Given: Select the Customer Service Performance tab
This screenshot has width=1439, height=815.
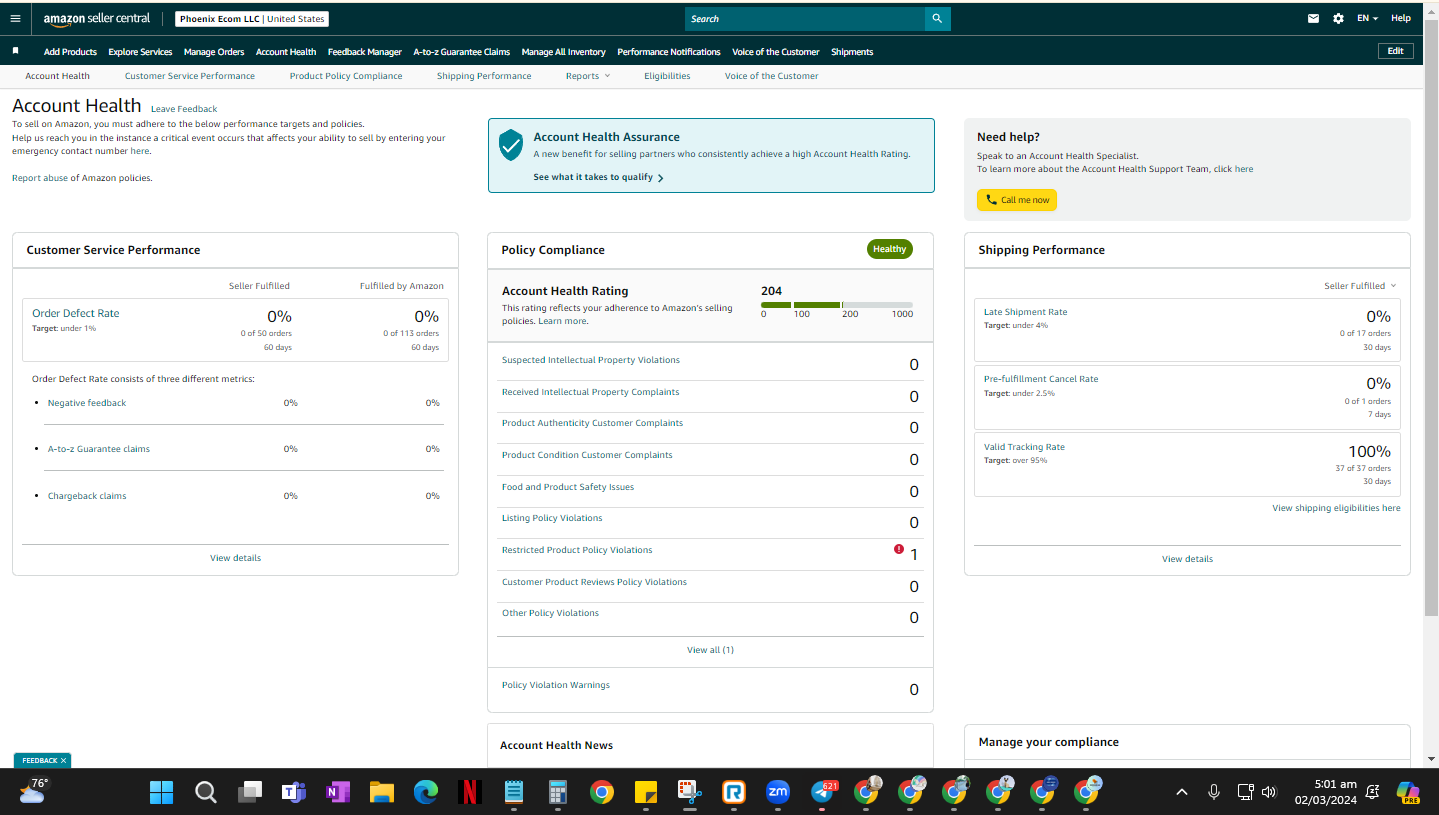Looking at the screenshot, I should coord(190,76).
